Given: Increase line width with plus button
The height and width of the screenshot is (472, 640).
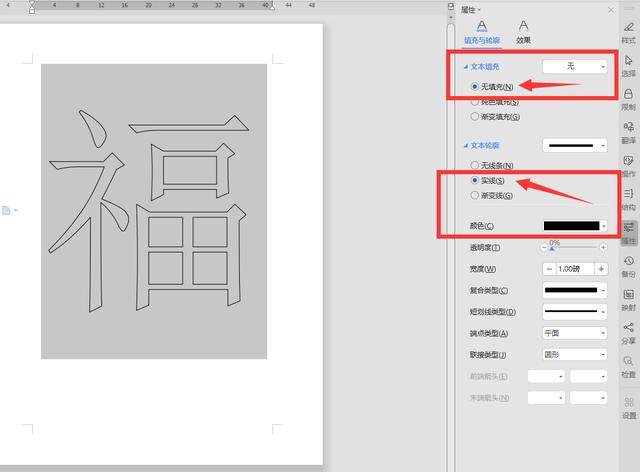Looking at the screenshot, I should click(601, 269).
